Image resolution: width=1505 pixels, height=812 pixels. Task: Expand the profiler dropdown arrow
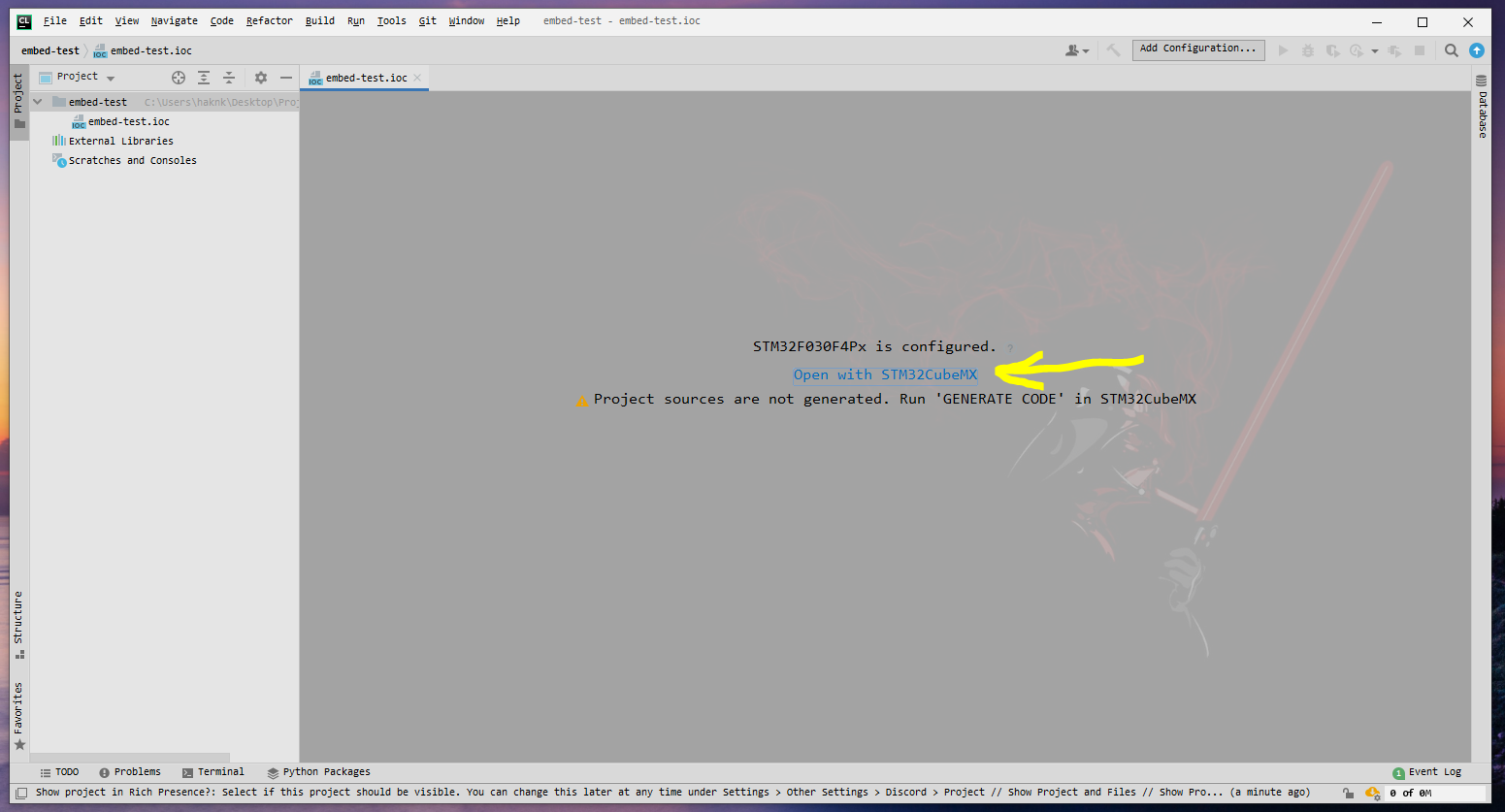point(1374,51)
